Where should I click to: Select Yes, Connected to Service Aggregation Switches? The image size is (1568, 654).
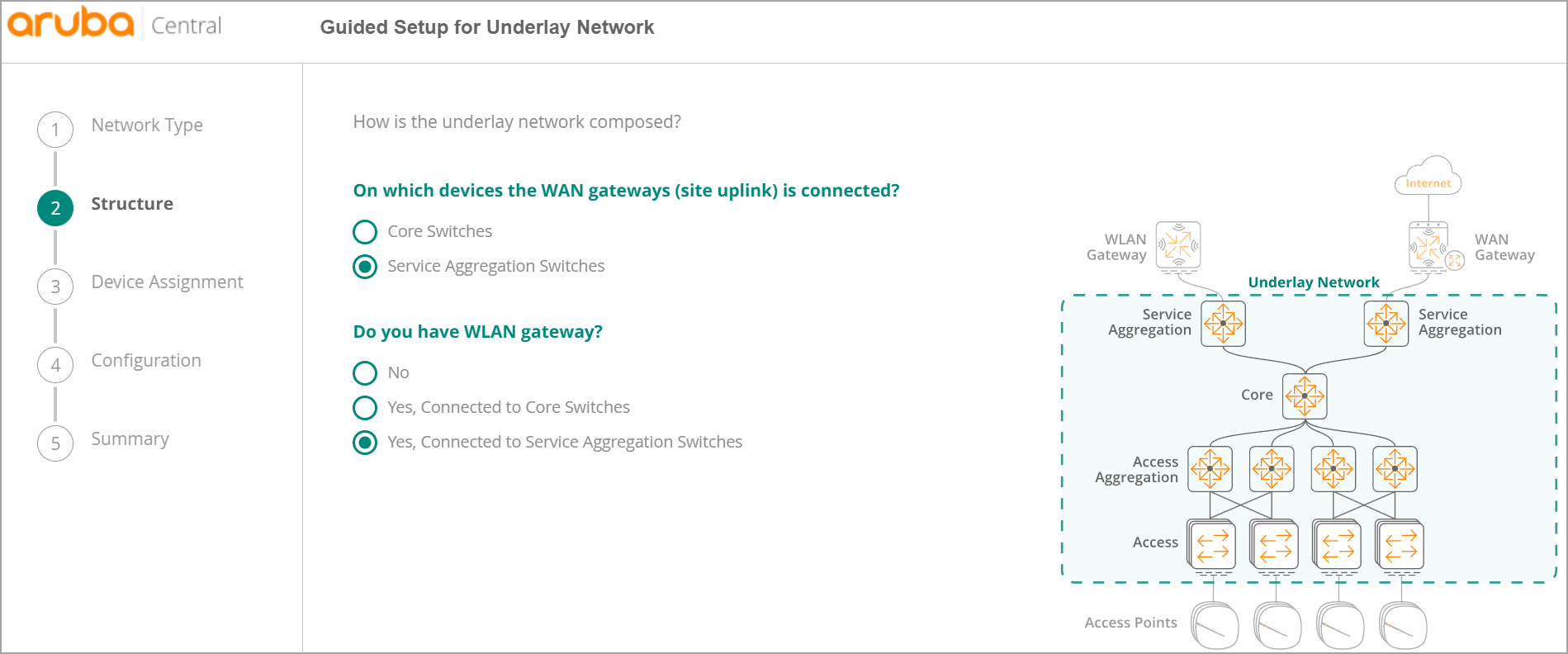365,443
